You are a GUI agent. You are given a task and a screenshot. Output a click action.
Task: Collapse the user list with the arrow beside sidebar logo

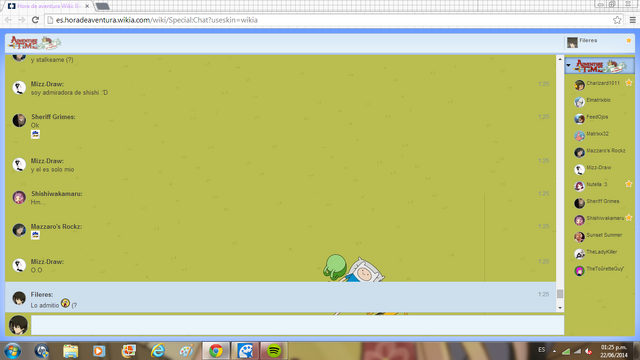pos(569,65)
